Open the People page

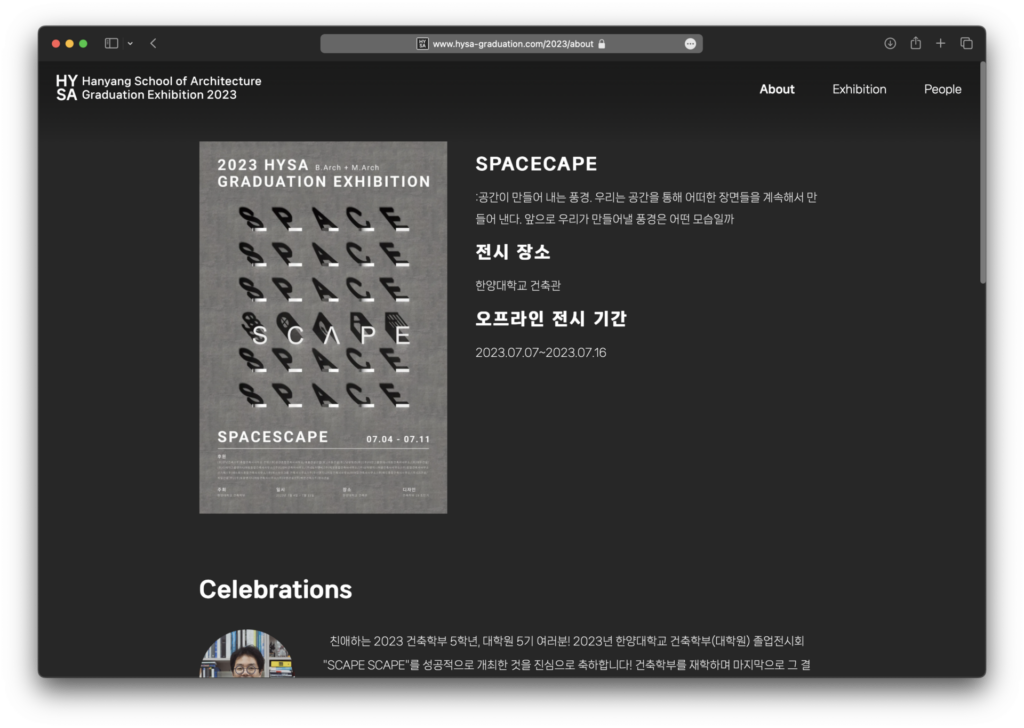(x=942, y=89)
